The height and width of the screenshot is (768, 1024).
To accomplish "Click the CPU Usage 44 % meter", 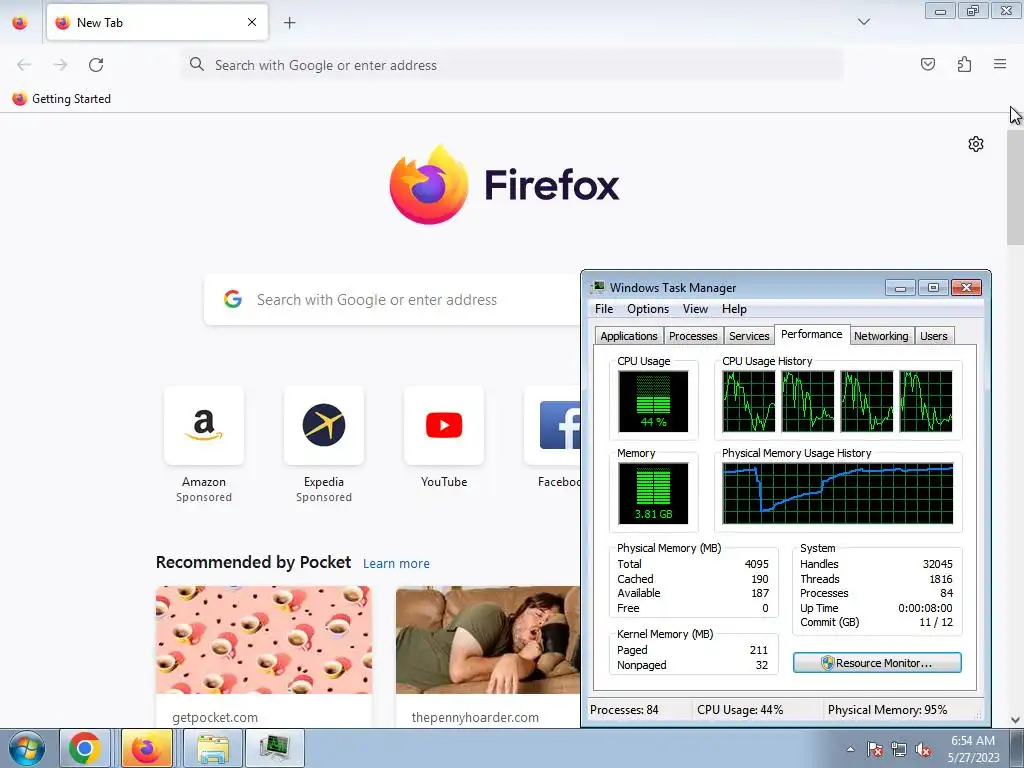I will click(653, 402).
